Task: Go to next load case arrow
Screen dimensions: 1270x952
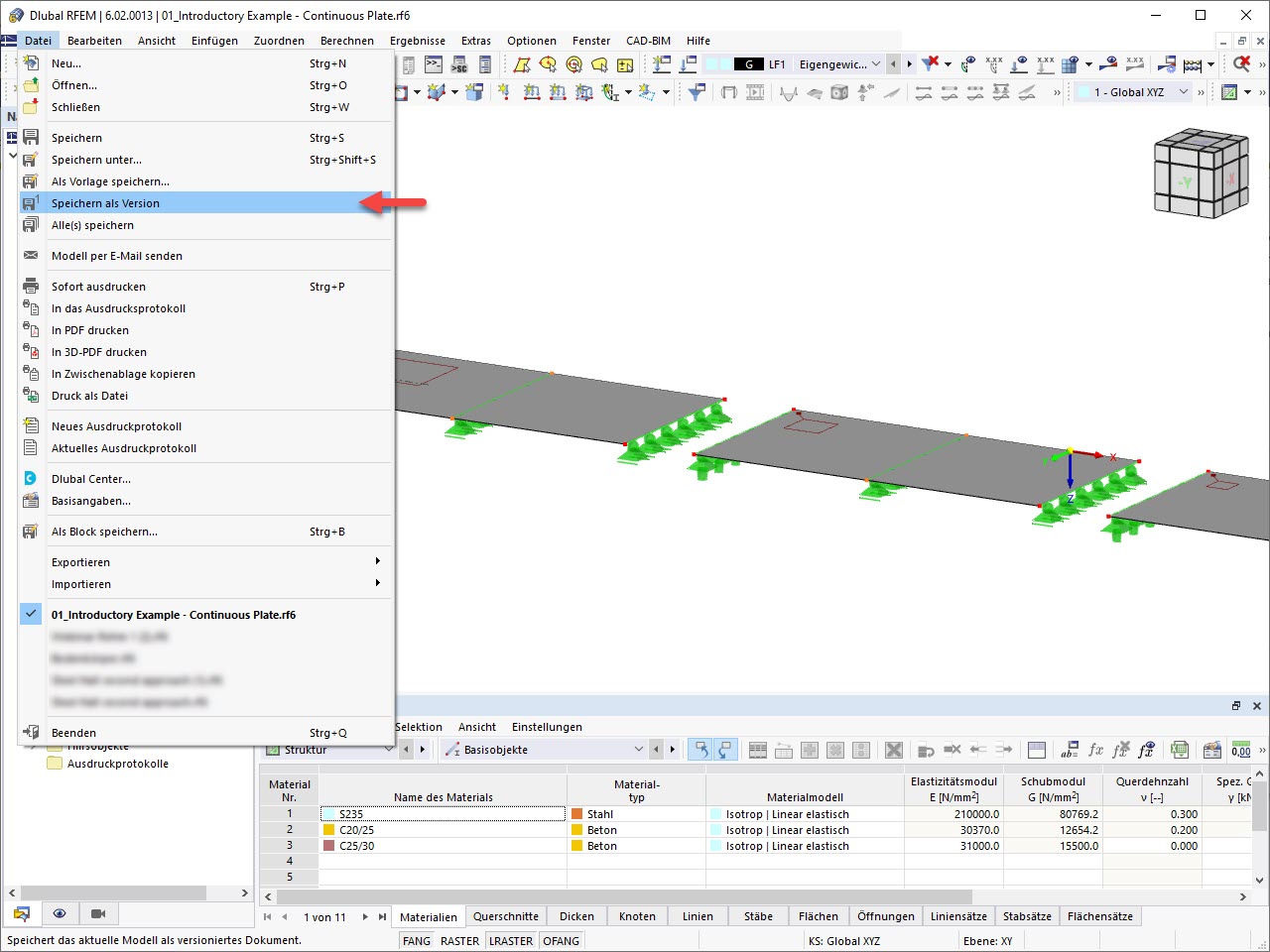Action: point(909,64)
